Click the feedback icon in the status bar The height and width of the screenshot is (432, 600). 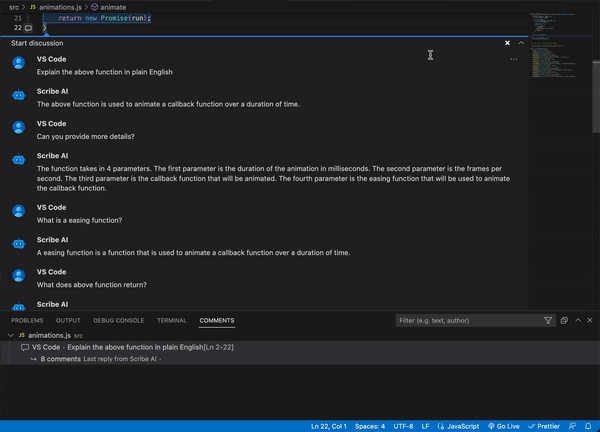pyautogui.click(x=572, y=426)
